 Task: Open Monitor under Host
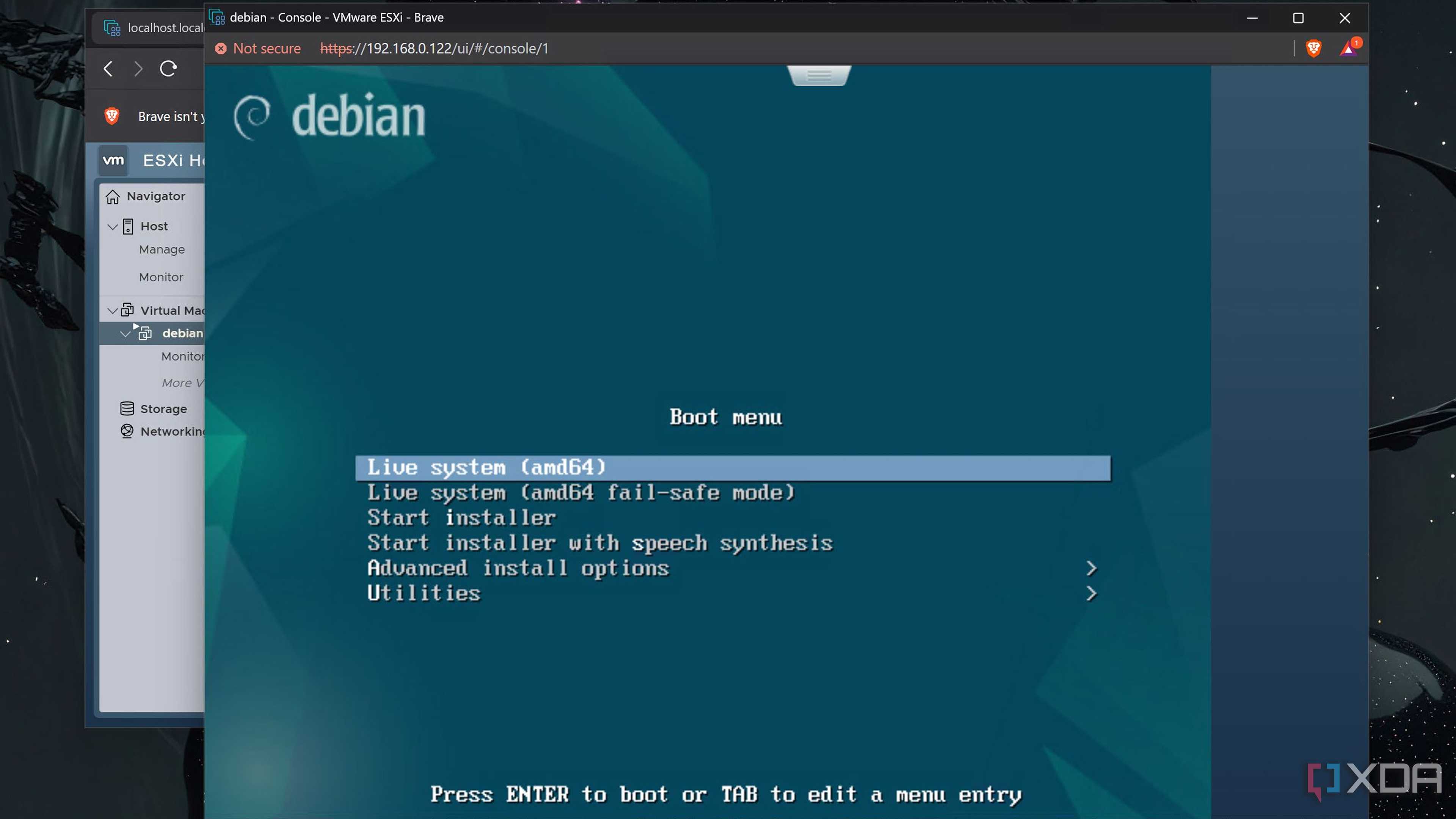pos(161,277)
